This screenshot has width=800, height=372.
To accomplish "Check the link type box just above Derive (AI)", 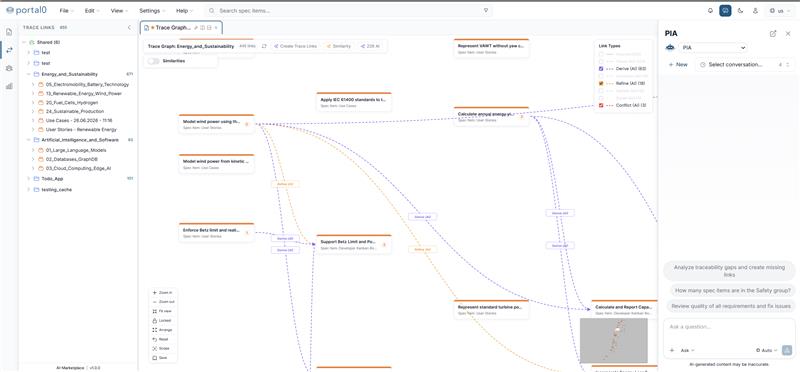I will click(601, 61).
